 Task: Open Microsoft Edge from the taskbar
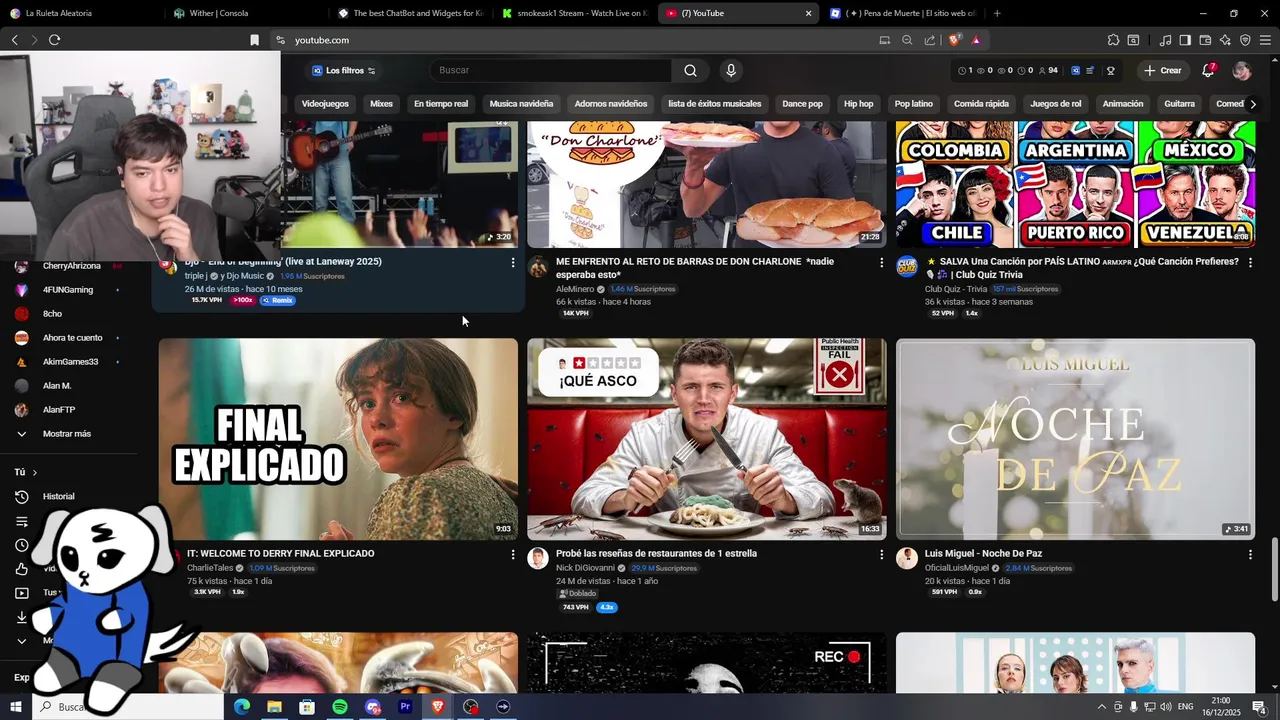coord(242,707)
